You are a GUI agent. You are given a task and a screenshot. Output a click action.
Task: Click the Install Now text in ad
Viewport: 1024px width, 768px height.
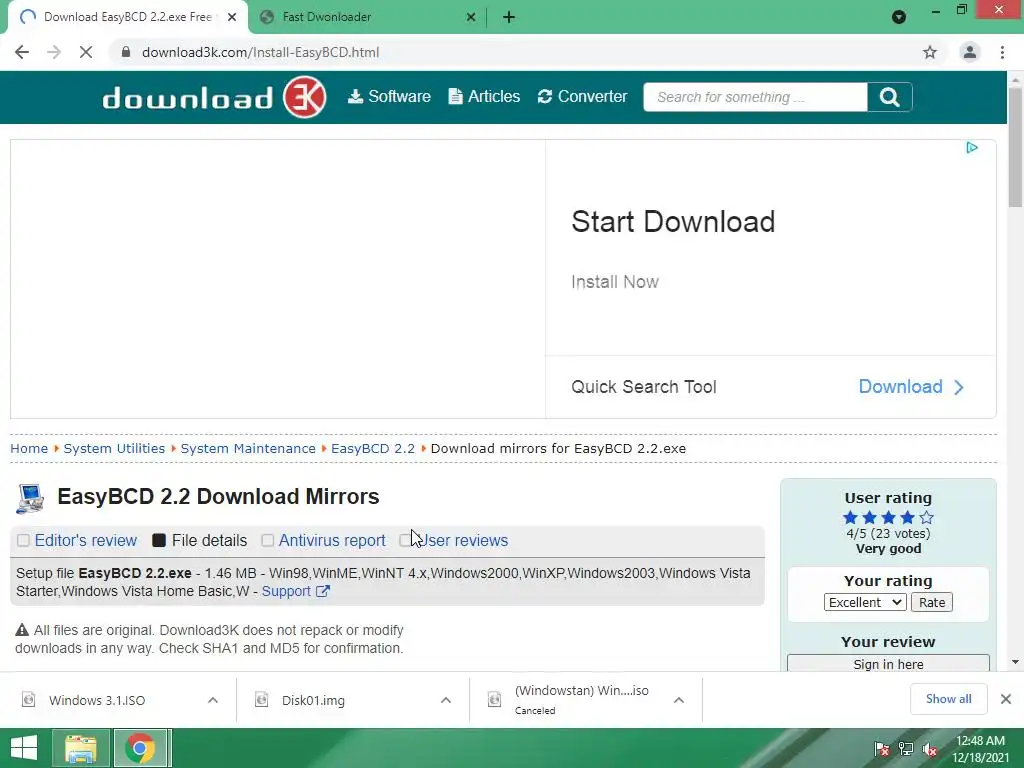coord(615,282)
